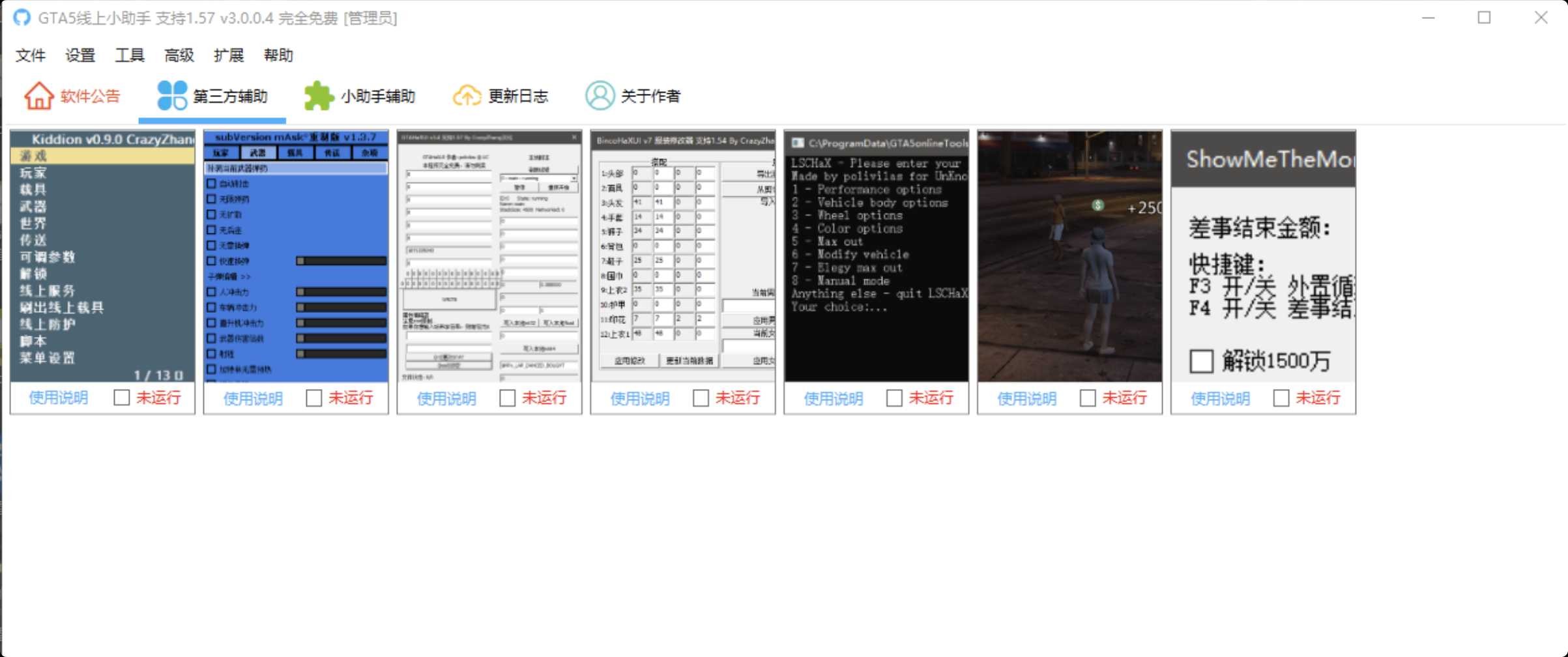
Task: Click the subVersion mAsk thumbnail
Action: coord(296,256)
